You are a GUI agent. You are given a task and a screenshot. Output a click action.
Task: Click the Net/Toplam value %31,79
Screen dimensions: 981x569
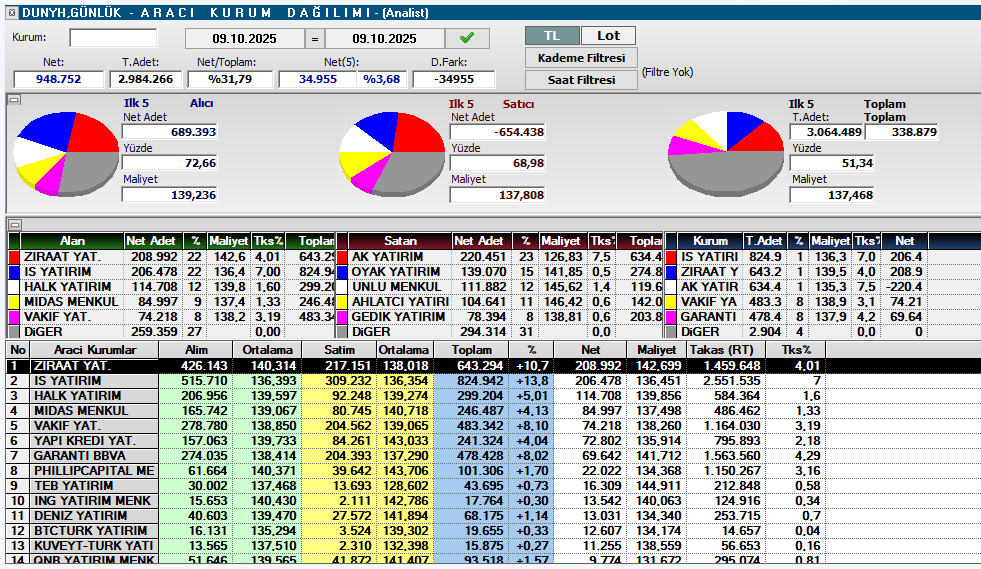(x=230, y=79)
